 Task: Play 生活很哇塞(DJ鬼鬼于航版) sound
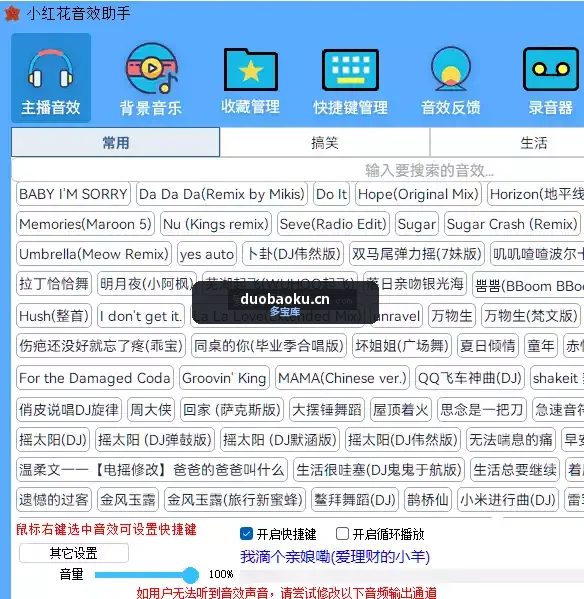click(x=379, y=469)
